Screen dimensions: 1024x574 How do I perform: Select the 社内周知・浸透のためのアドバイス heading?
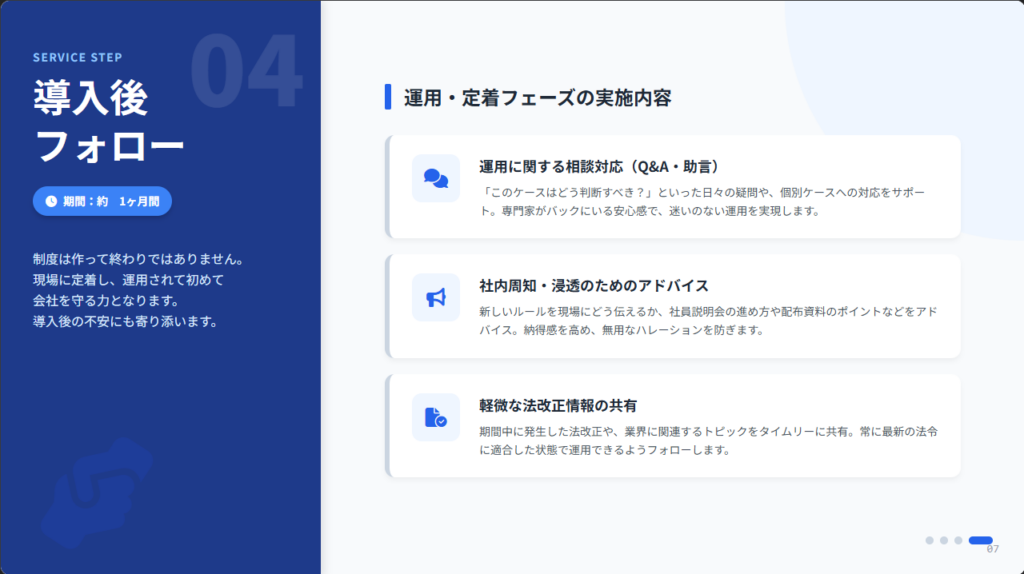[x=594, y=286]
